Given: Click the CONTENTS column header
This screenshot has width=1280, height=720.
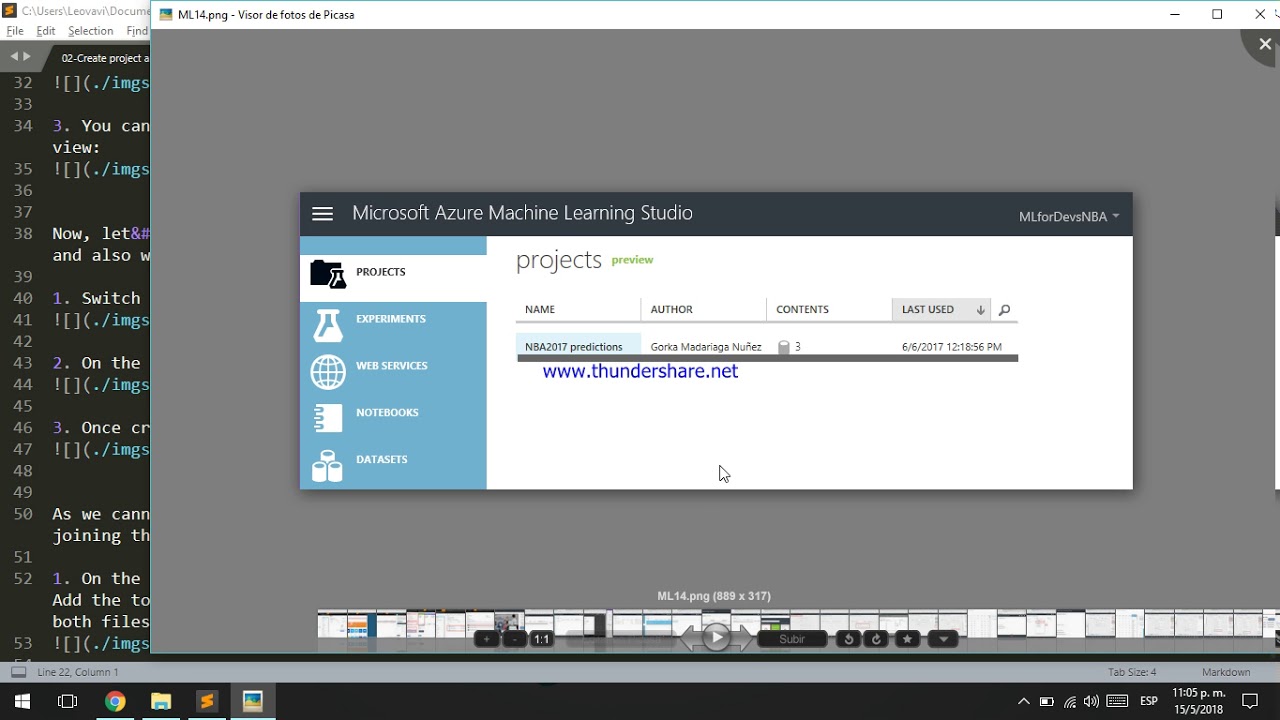Looking at the screenshot, I should (829, 309).
